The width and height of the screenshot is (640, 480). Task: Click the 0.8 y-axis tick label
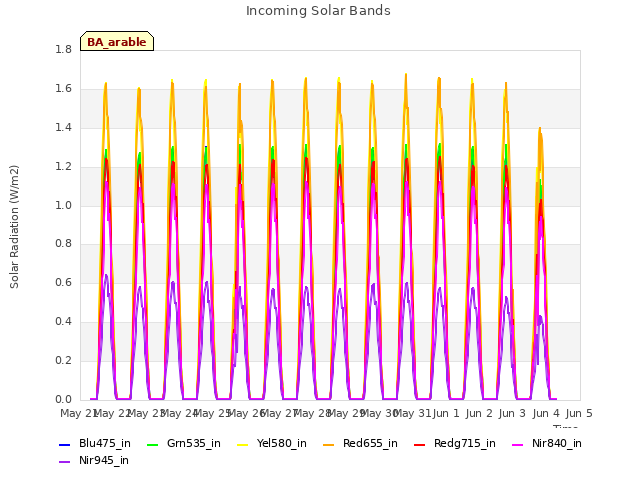63,244
